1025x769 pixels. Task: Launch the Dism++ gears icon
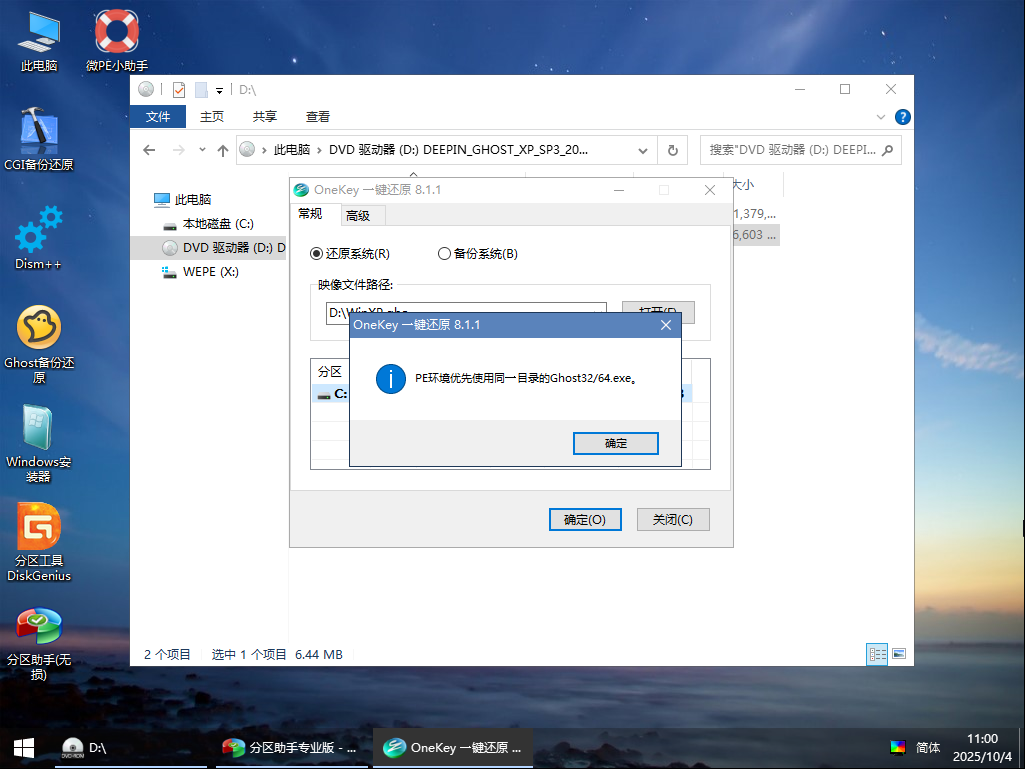[x=39, y=238]
